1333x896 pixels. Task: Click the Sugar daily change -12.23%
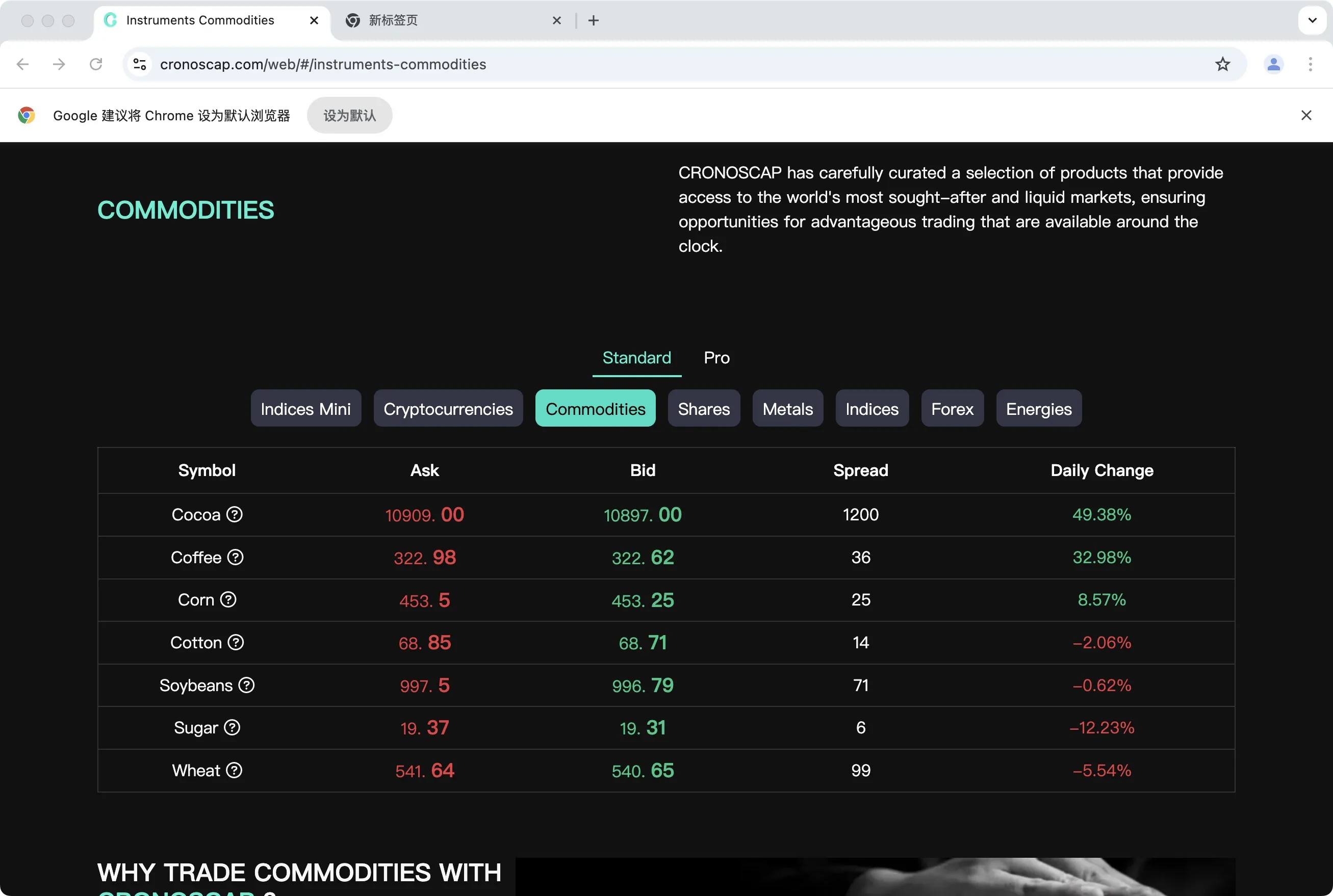[1101, 727]
